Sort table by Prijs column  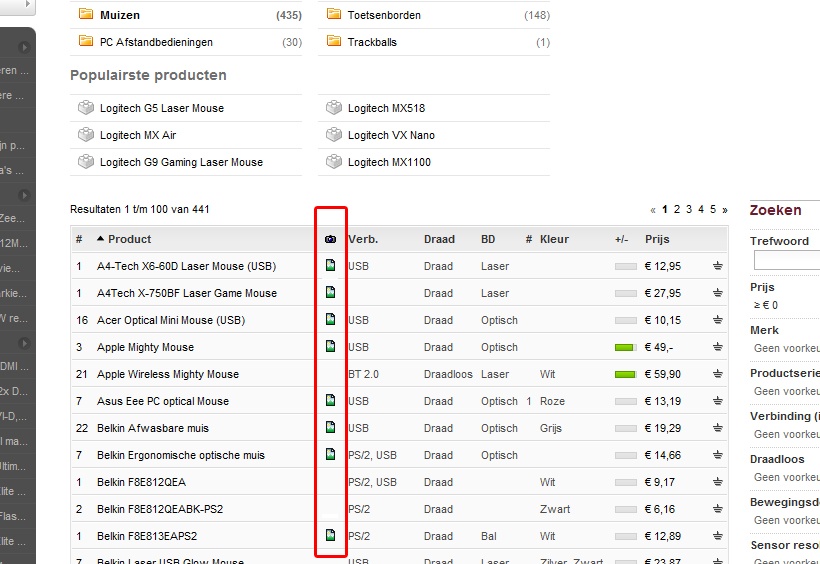point(657,239)
